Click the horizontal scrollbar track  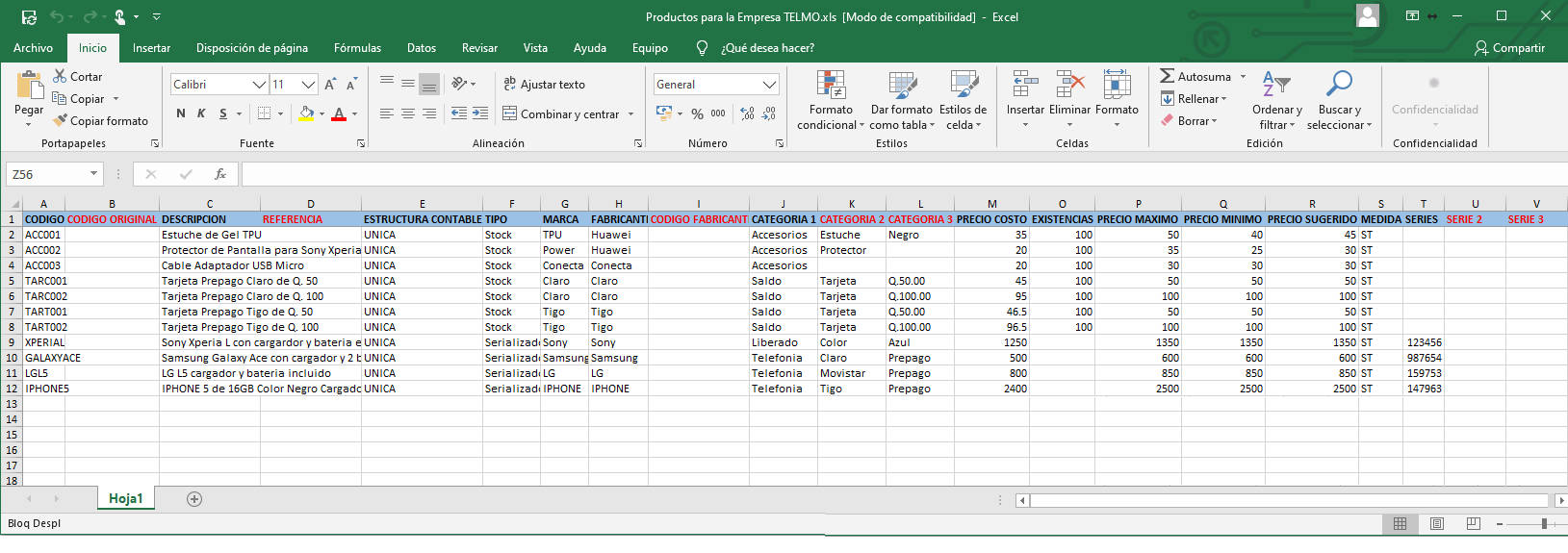[1290, 500]
